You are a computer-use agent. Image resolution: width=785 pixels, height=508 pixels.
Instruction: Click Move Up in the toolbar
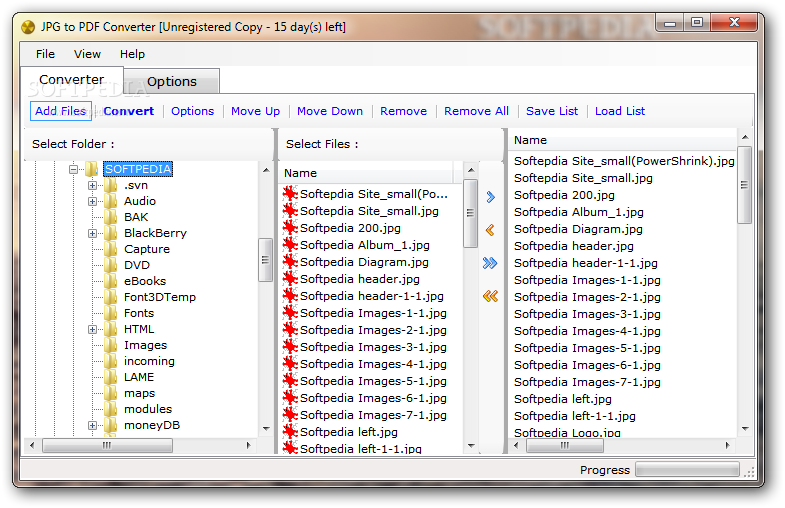click(x=255, y=111)
